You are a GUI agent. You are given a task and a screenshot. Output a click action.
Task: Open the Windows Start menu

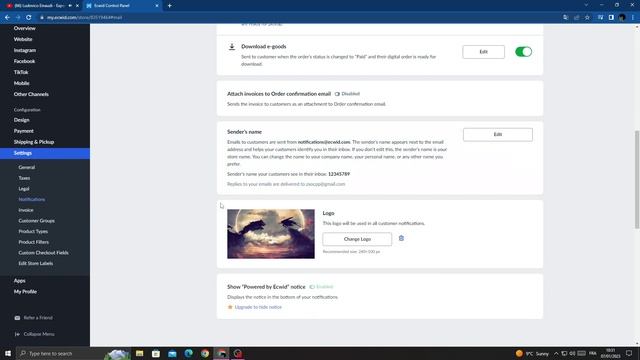[8, 353]
